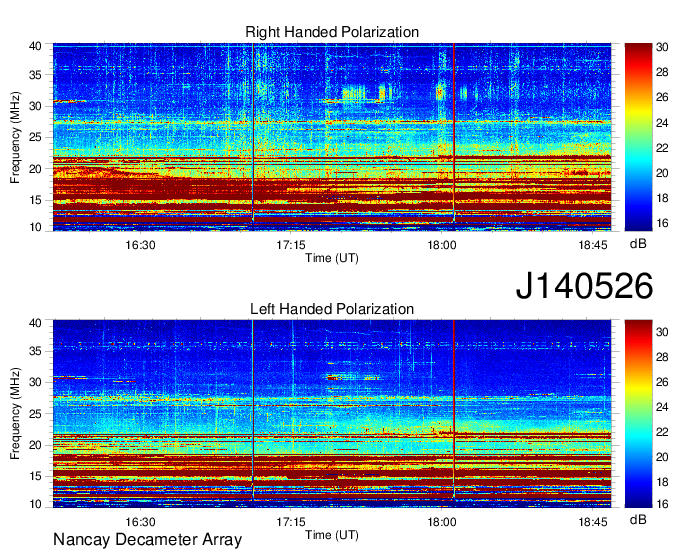Select the J140526 observation label
This screenshot has width=680, height=552.
(584, 286)
